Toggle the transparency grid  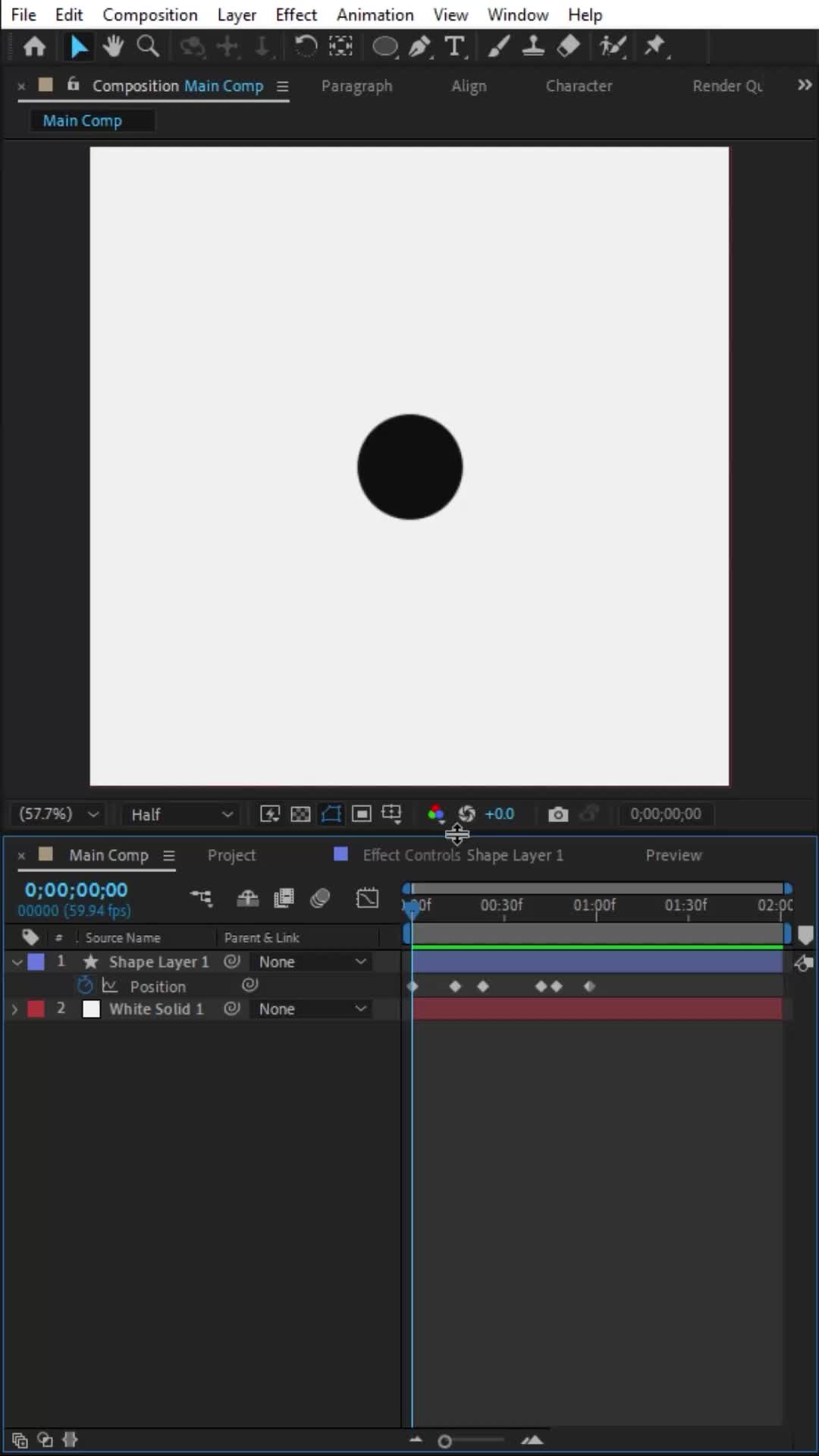point(300,814)
